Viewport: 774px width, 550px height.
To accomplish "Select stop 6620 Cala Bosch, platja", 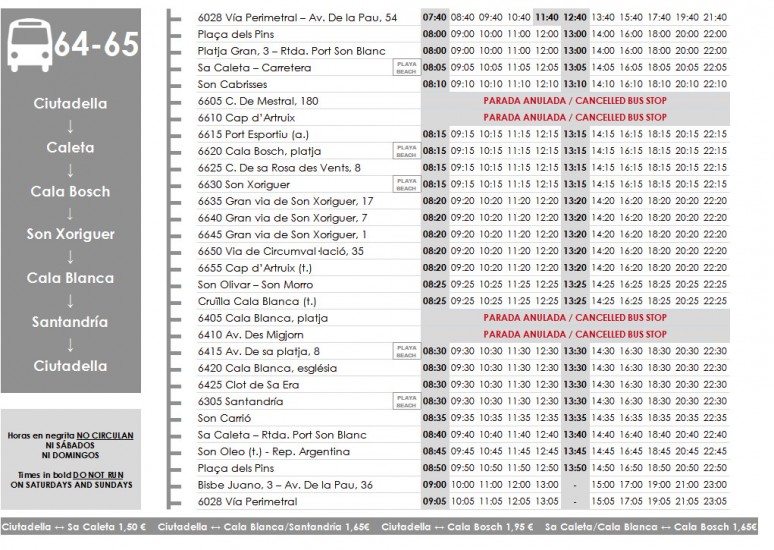I will click(x=259, y=151).
